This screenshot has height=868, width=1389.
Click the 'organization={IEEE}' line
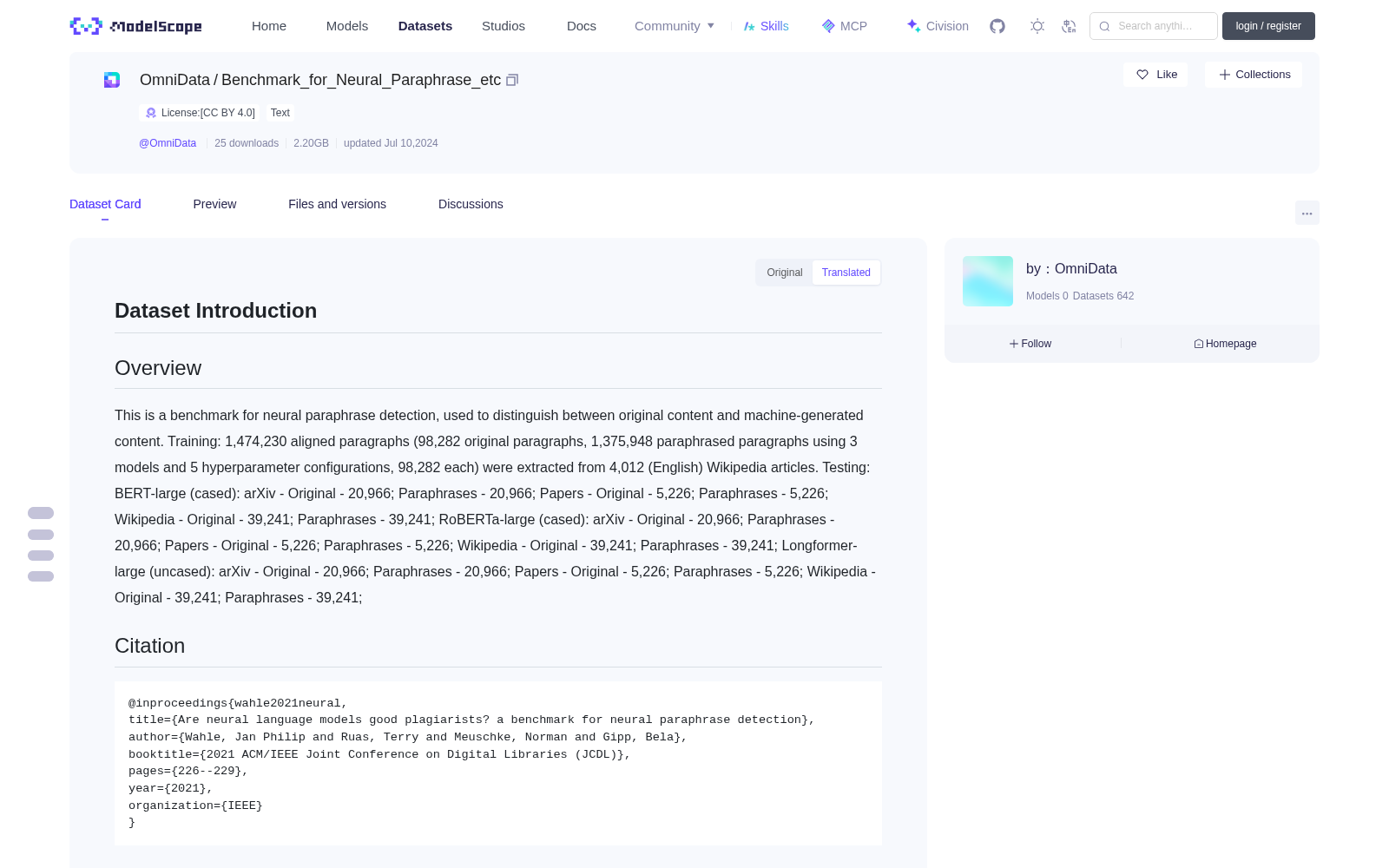[x=195, y=806]
